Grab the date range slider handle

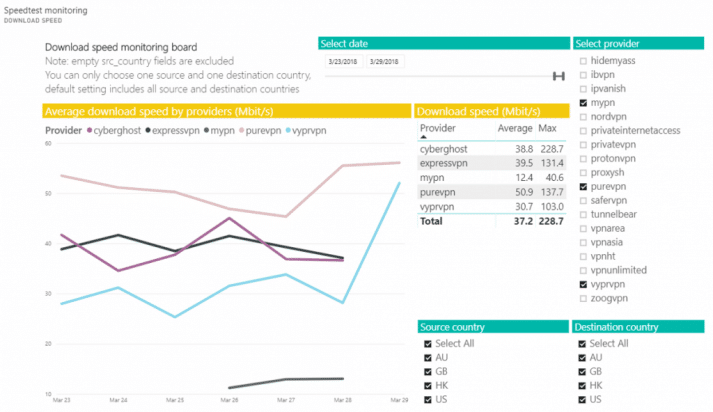(558, 76)
